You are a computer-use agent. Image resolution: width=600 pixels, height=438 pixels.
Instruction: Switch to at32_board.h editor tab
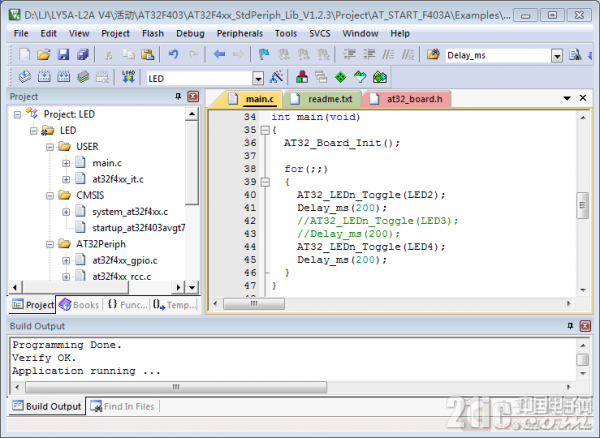click(x=406, y=99)
